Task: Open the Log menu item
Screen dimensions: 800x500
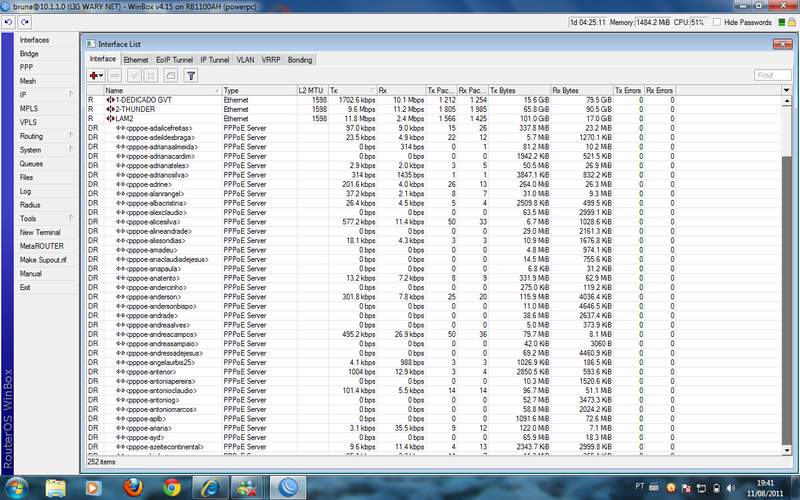Action: pos(26,191)
